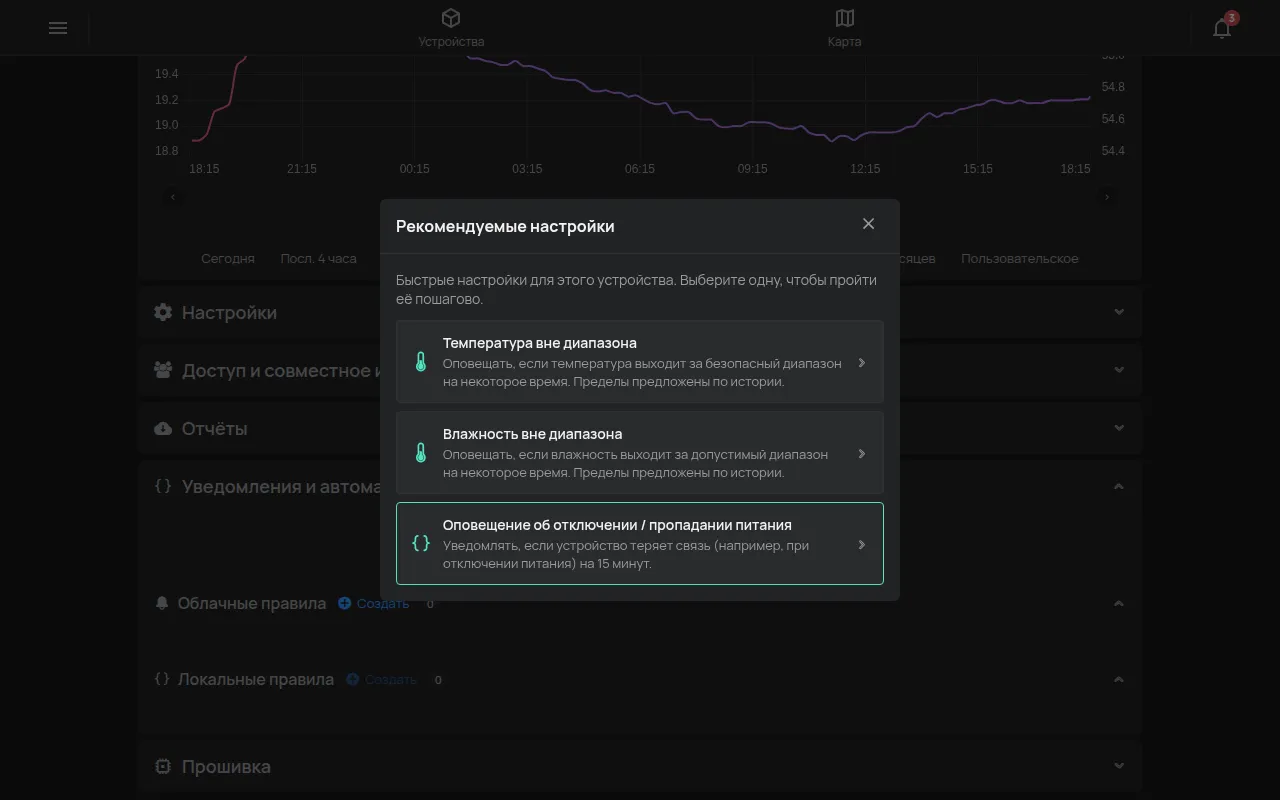Click the Прошивка chip icon
Screen dimensions: 1280x800
(x=163, y=766)
